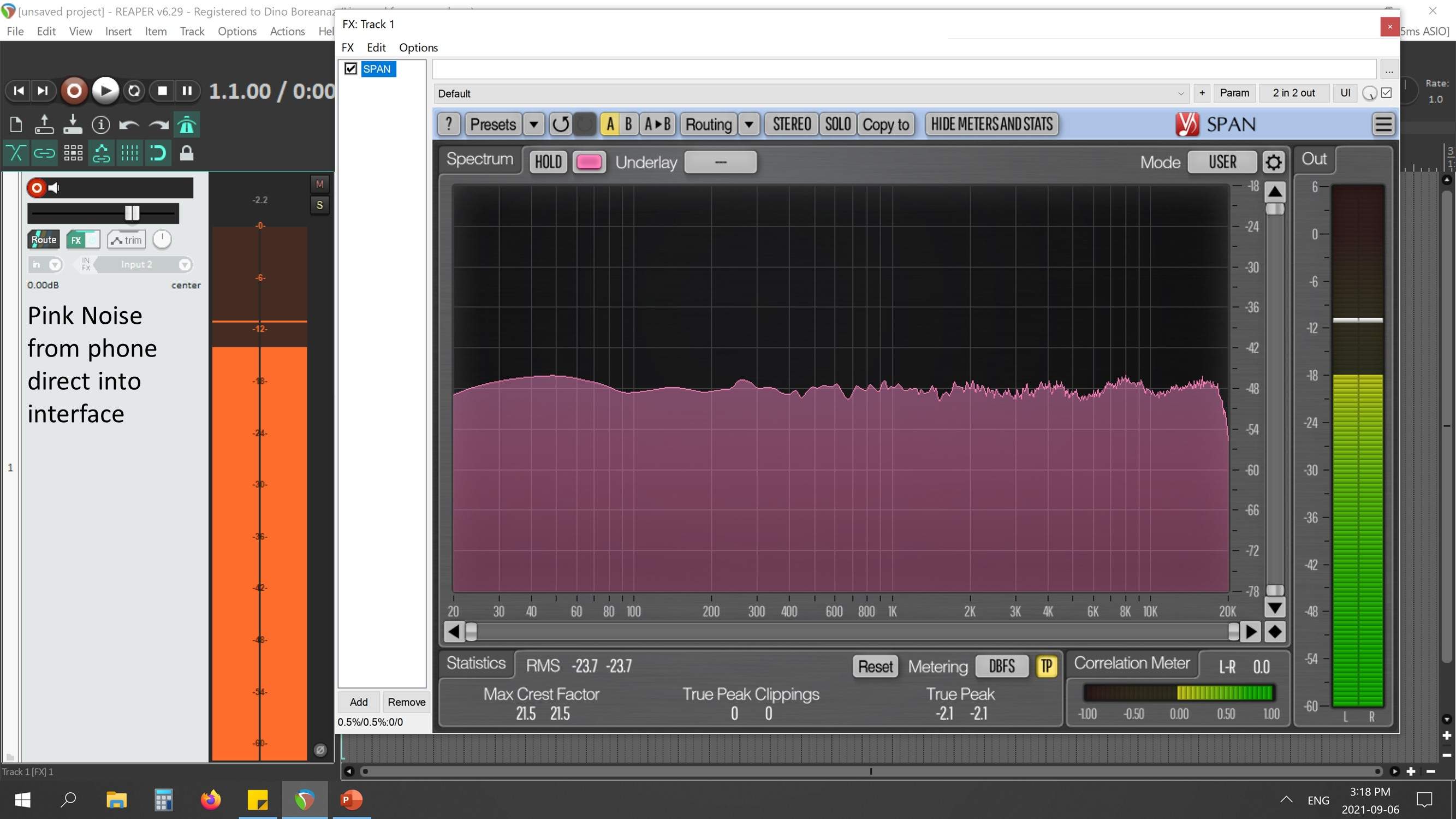The height and width of the screenshot is (819, 1456).
Task: Start recording with the red Record button
Action: (74, 91)
